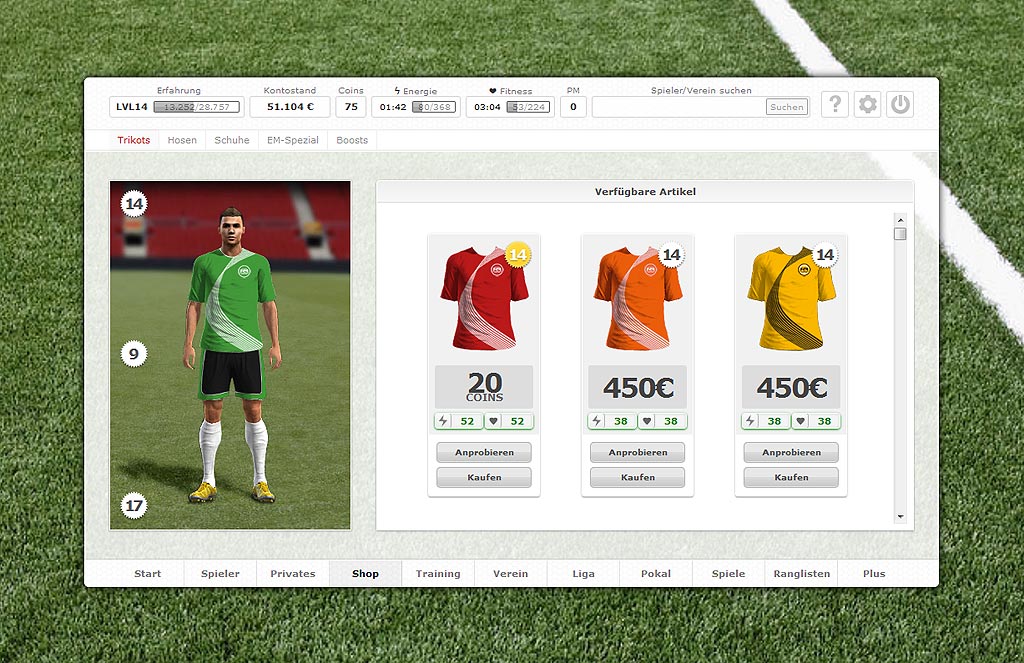Click Kaufen for the red 20 coins jersey

coord(484,477)
